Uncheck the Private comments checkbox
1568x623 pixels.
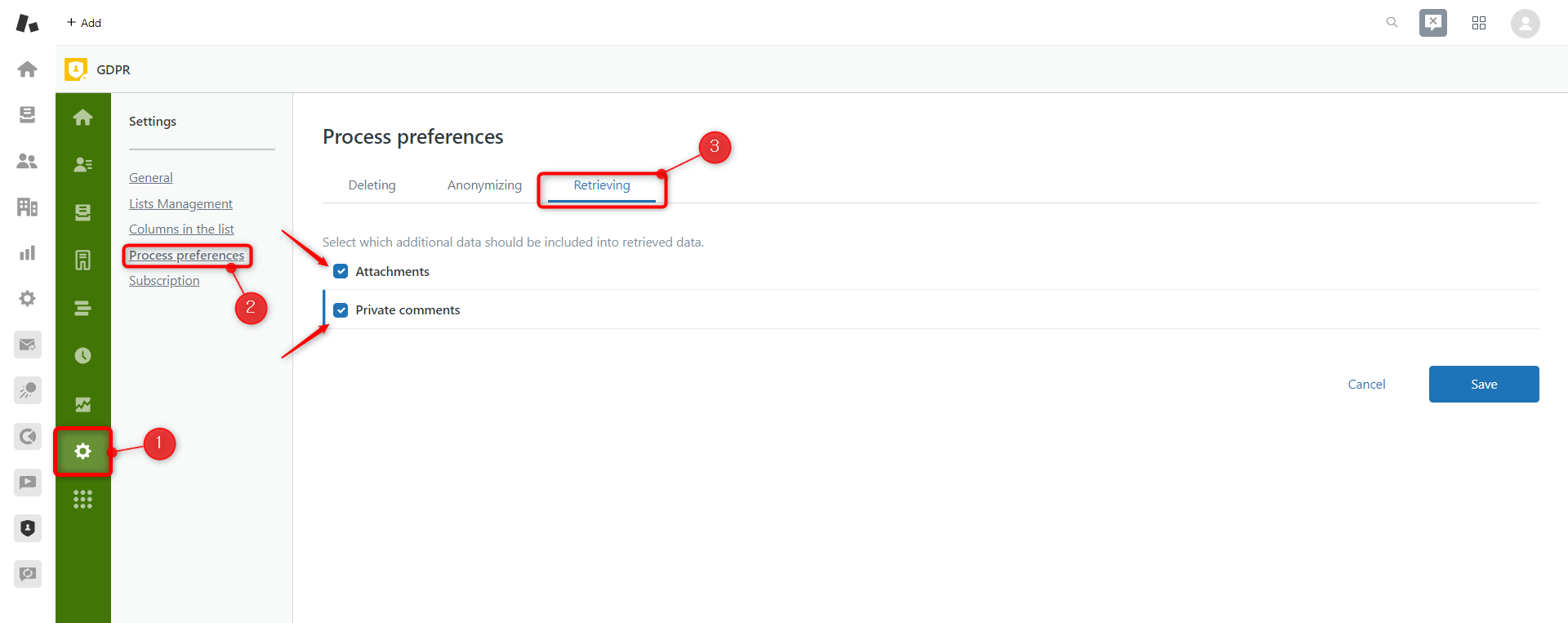[x=341, y=310]
